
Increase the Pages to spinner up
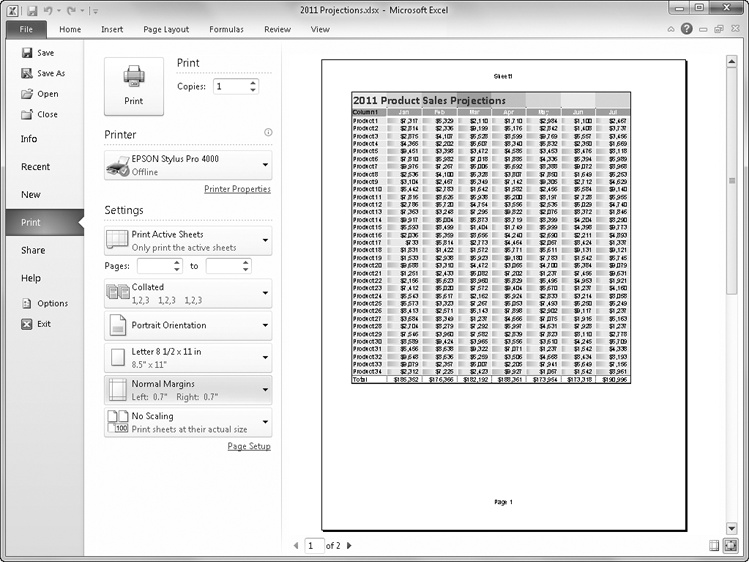pos(246,263)
